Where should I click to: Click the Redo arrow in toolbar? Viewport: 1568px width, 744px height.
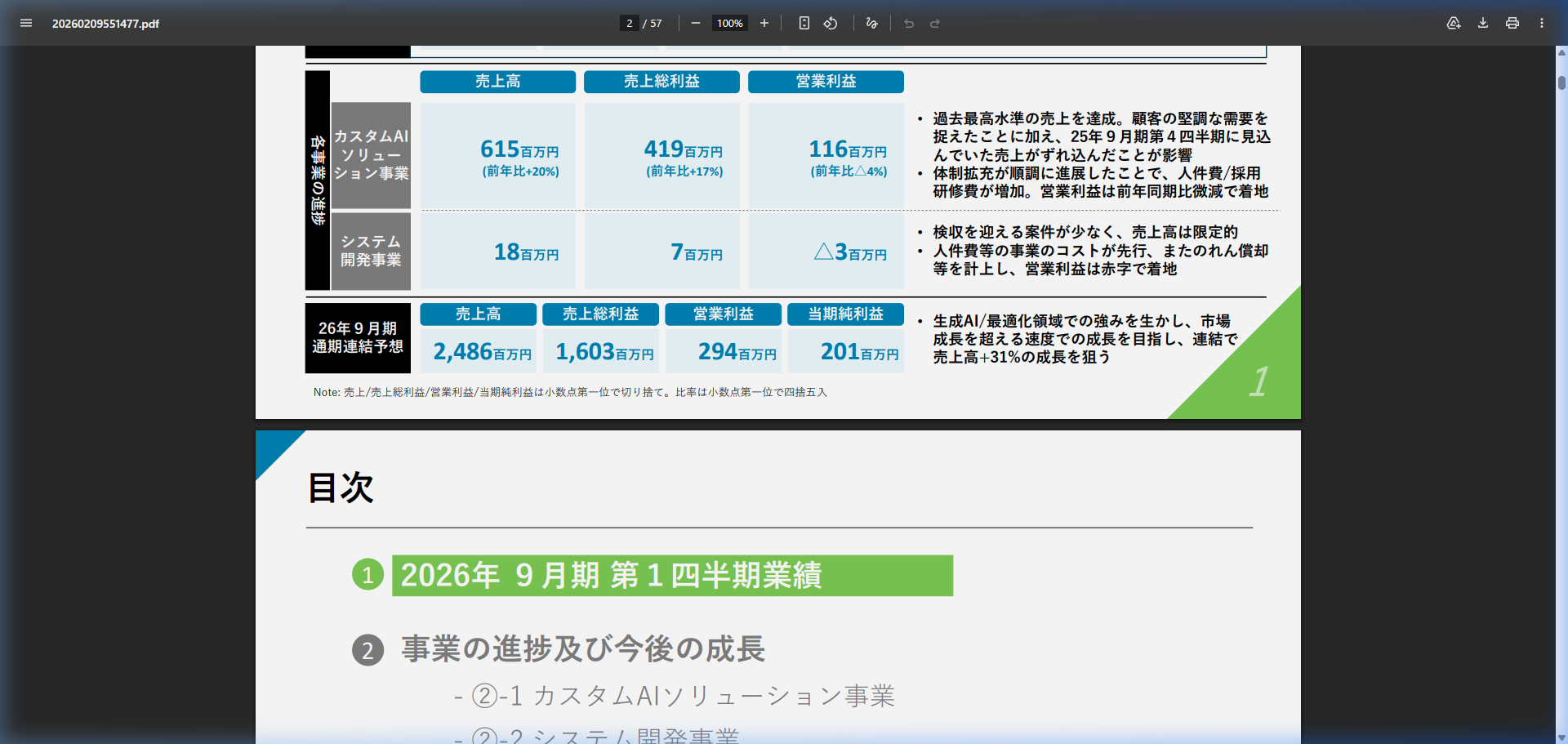click(935, 23)
